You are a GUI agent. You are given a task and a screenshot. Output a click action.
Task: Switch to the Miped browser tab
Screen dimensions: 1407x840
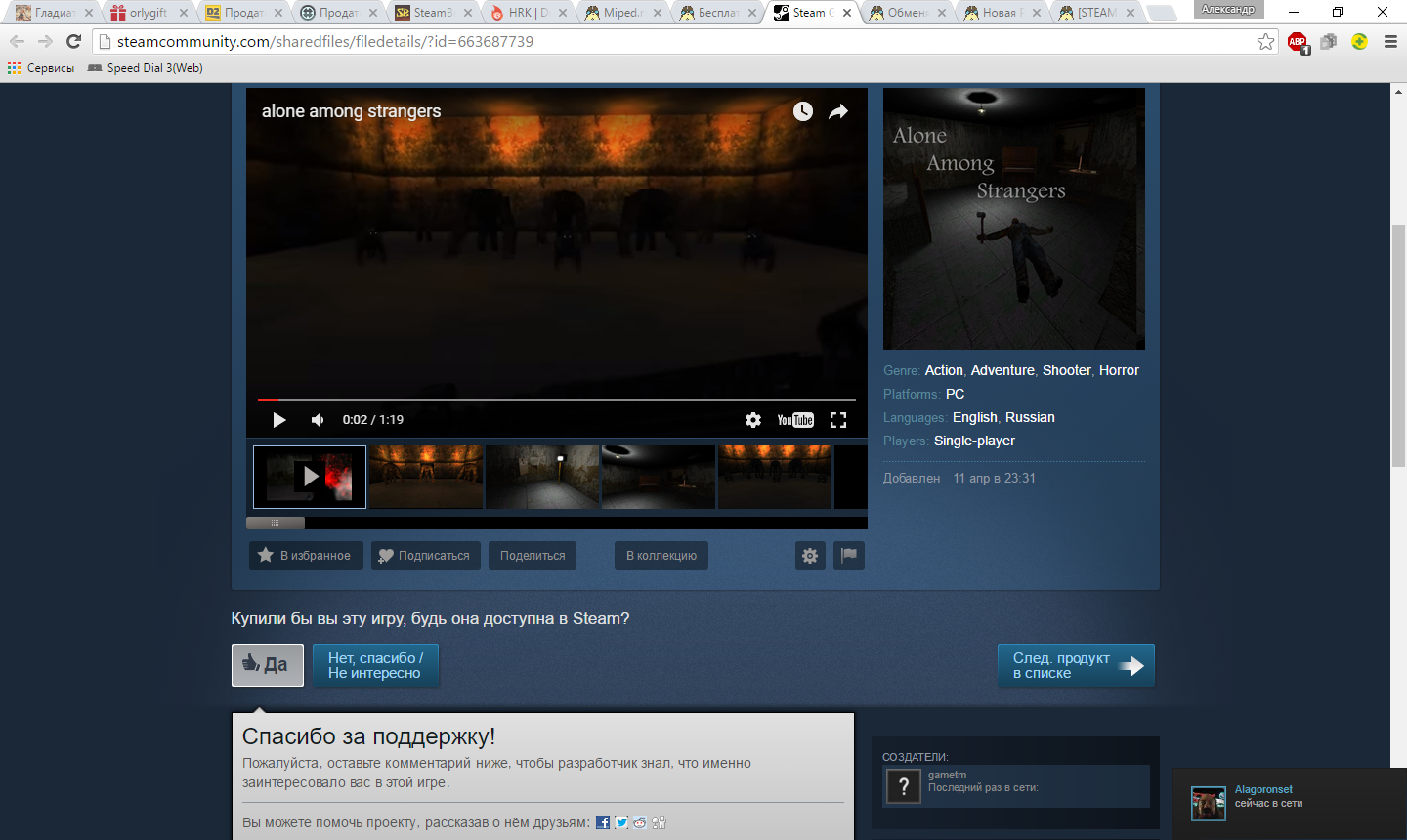(x=622, y=13)
